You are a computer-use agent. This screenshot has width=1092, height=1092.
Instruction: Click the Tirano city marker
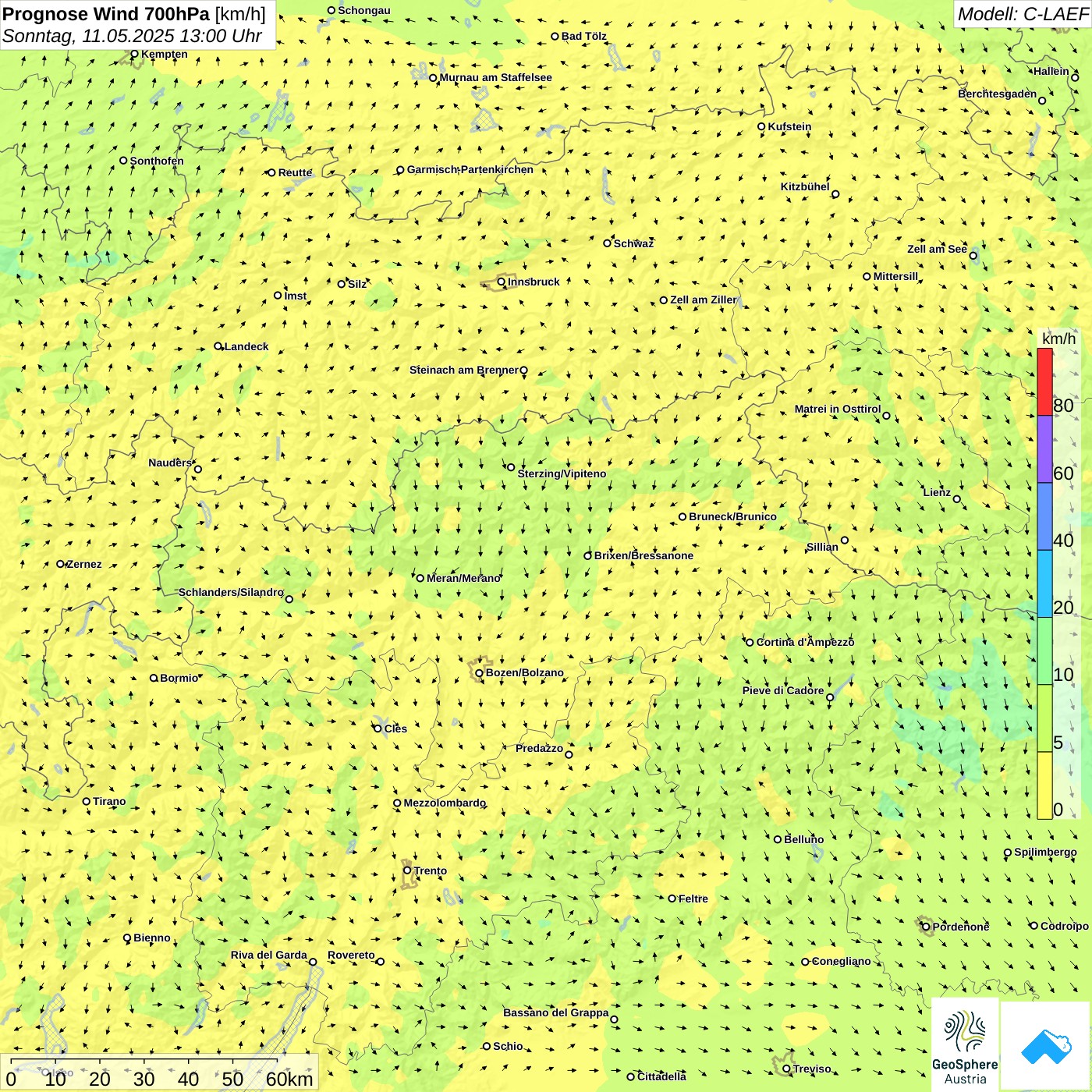click(87, 801)
